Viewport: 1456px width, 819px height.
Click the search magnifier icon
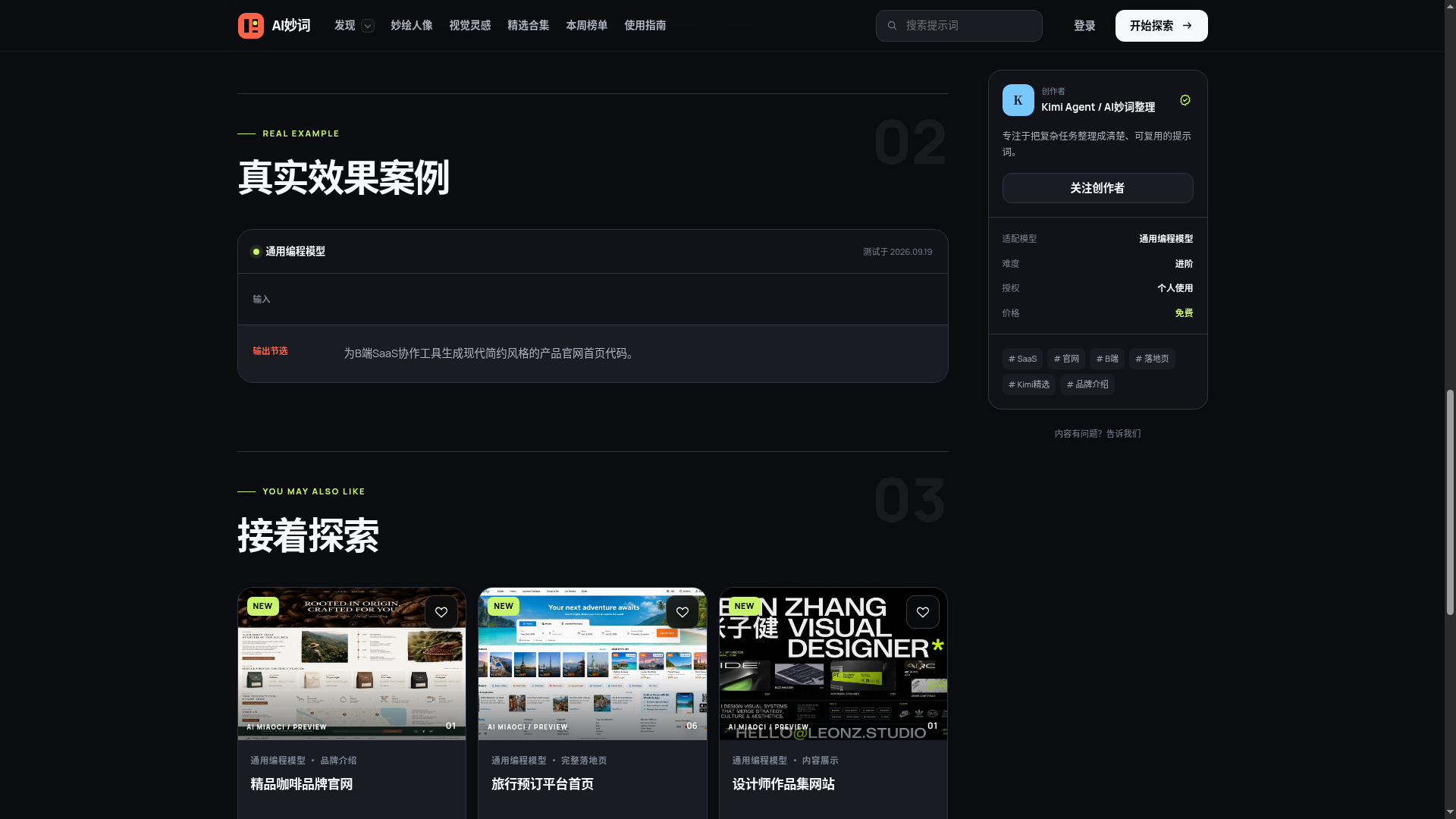click(893, 26)
